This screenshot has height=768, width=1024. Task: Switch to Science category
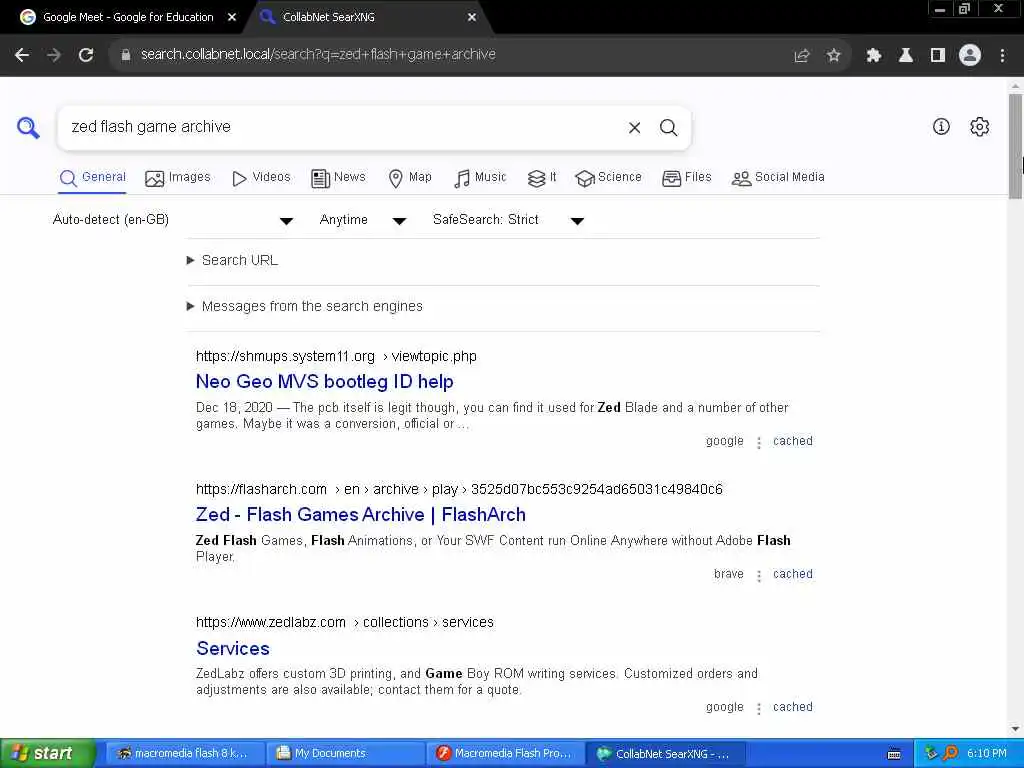pos(608,178)
